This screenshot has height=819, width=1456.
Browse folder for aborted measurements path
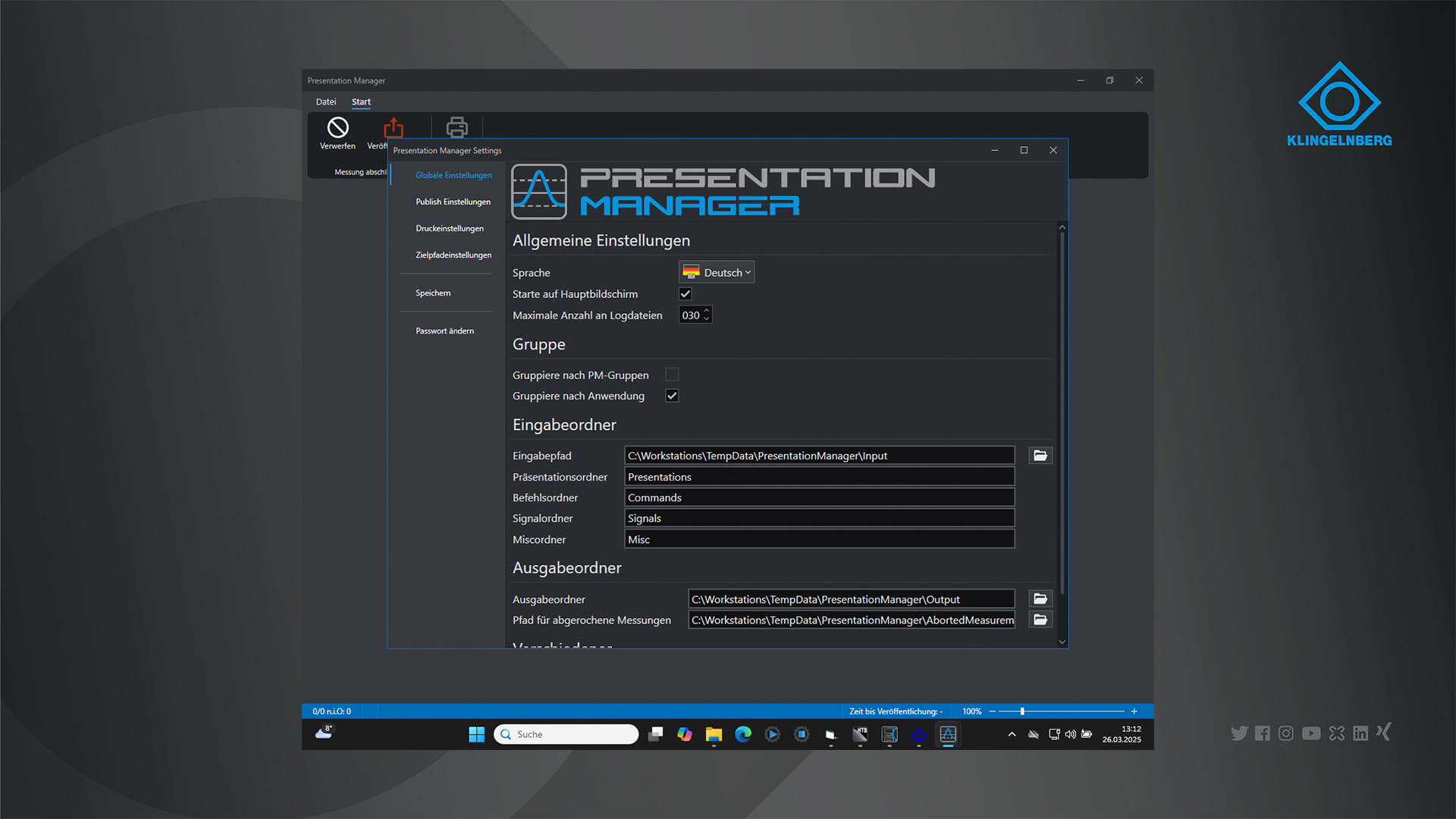click(x=1040, y=620)
